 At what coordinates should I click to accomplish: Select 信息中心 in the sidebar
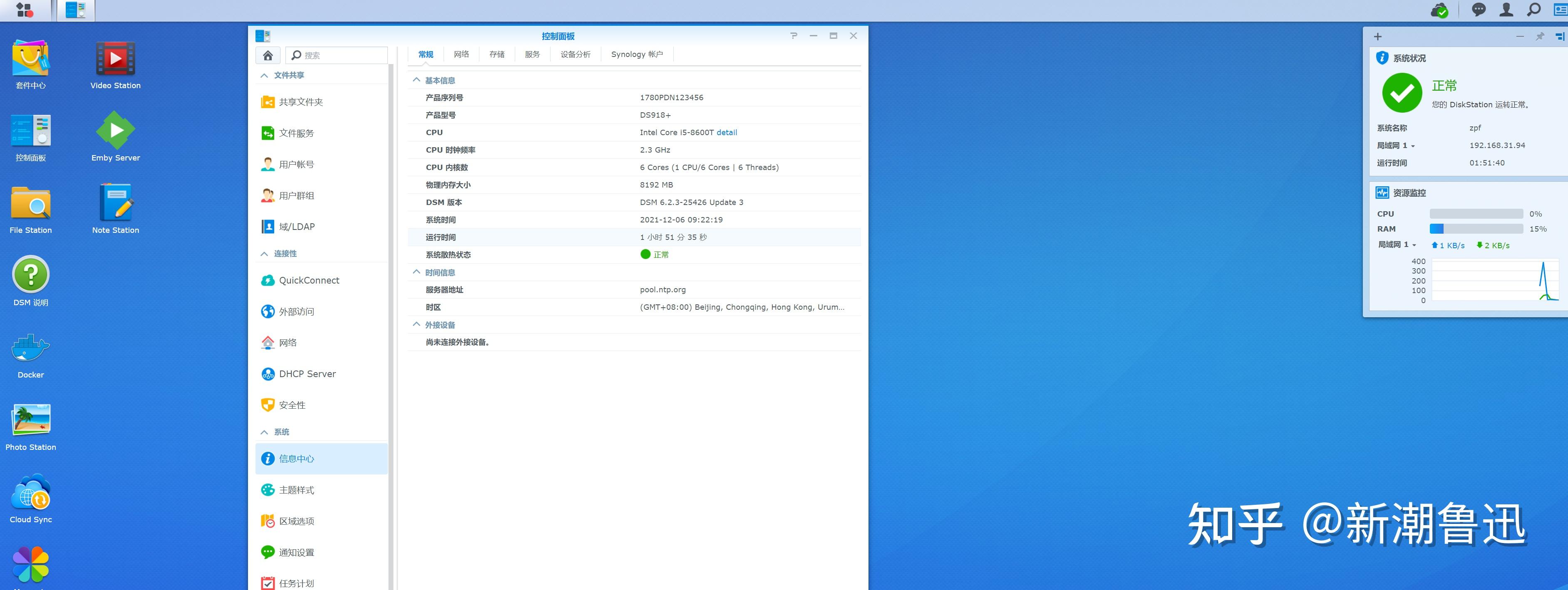(321, 459)
